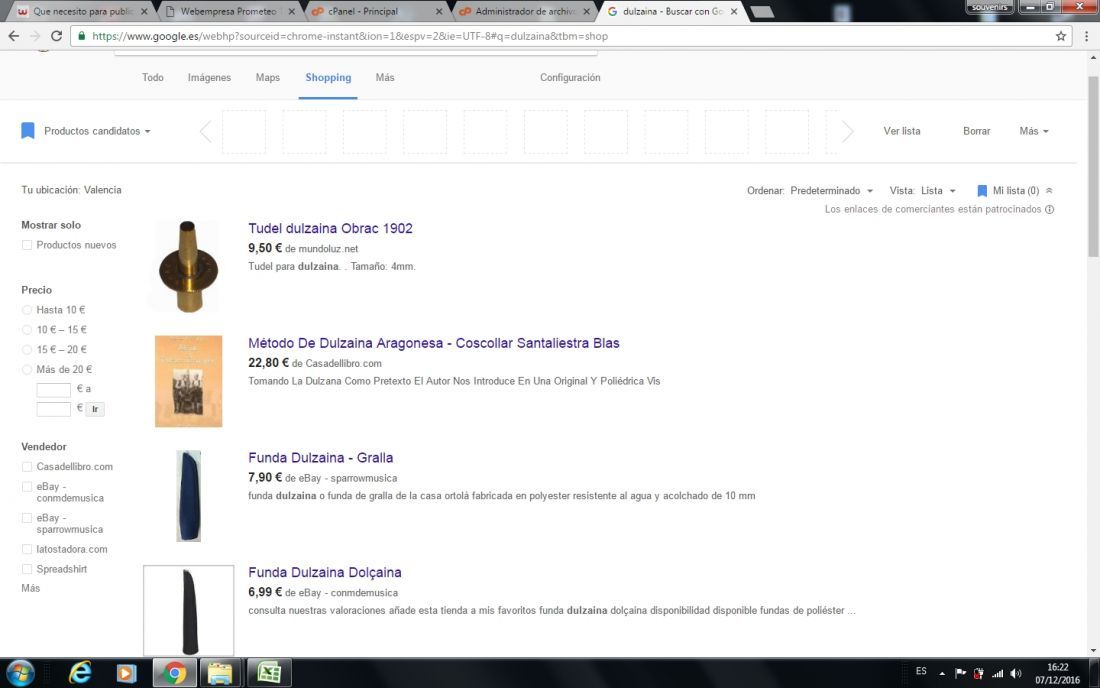
Task: Switch to the Todo search tab
Action: click(152, 78)
